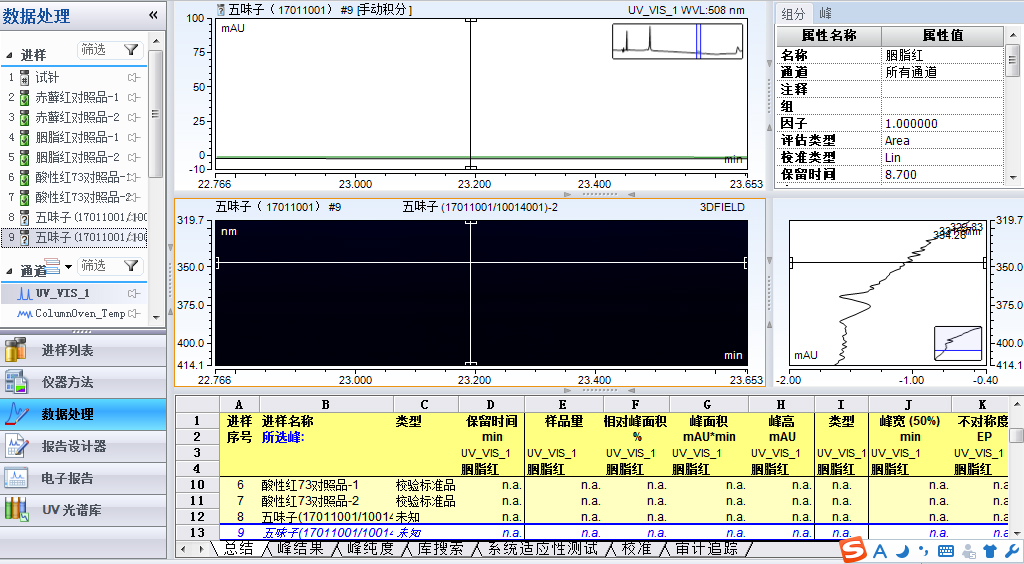Open Sogou skin shirt icon
The height and width of the screenshot is (564, 1024).
991,552
